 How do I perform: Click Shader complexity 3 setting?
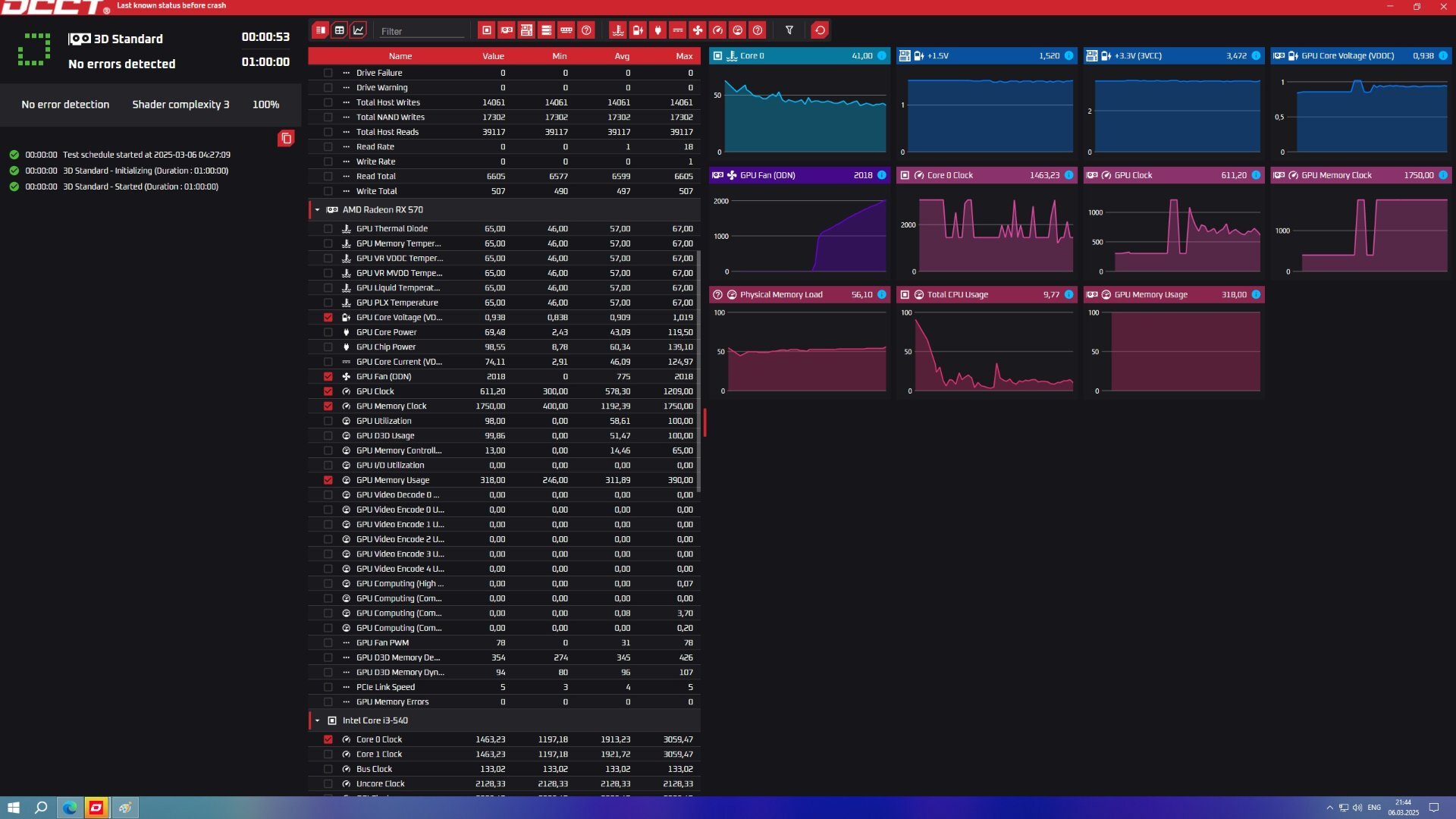pos(180,105)
